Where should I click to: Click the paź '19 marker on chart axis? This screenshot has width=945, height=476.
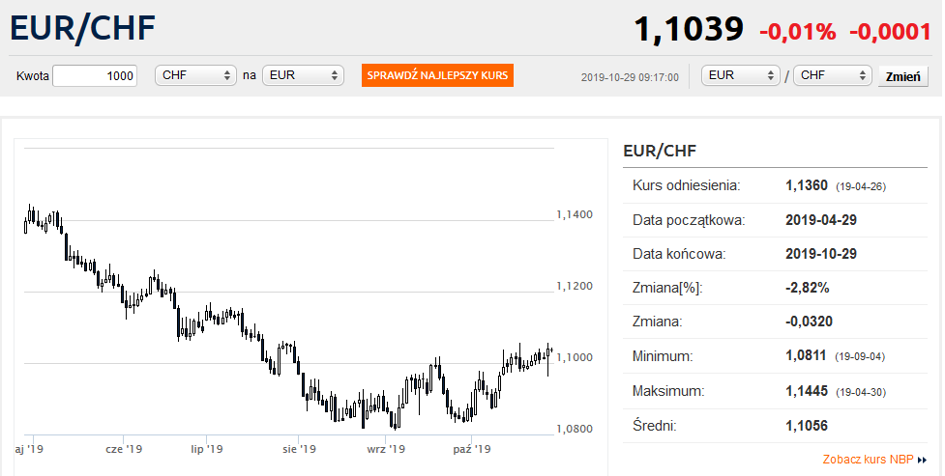472,449
